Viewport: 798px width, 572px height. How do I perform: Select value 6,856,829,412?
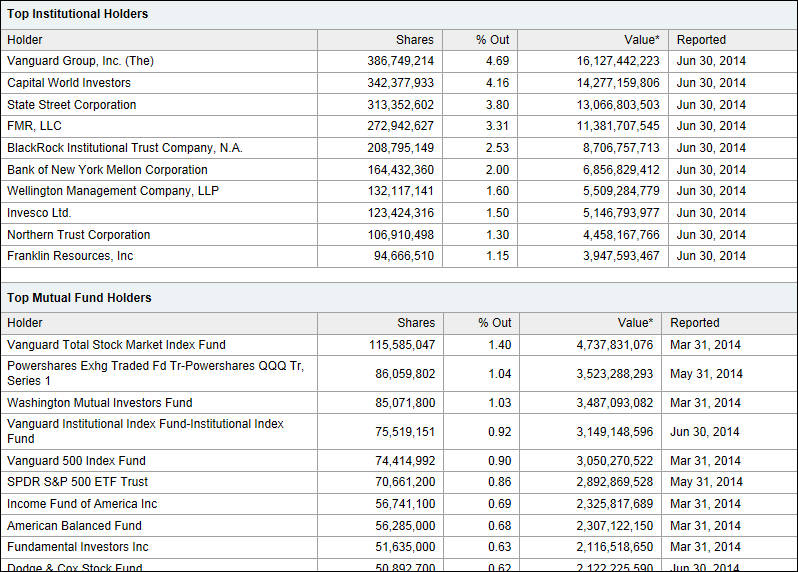(x=621, y=170)
